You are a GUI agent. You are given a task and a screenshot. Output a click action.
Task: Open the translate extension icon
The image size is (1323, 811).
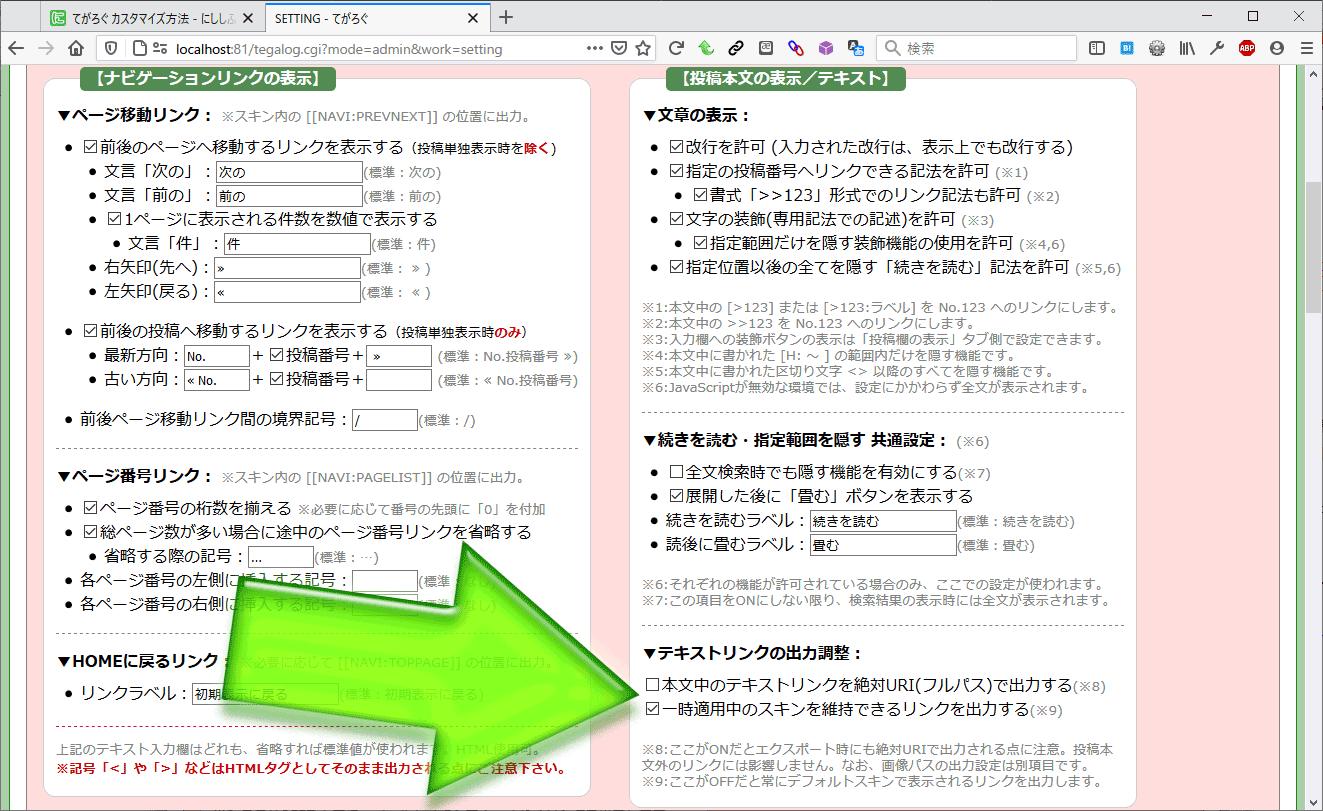pos(855,48)
